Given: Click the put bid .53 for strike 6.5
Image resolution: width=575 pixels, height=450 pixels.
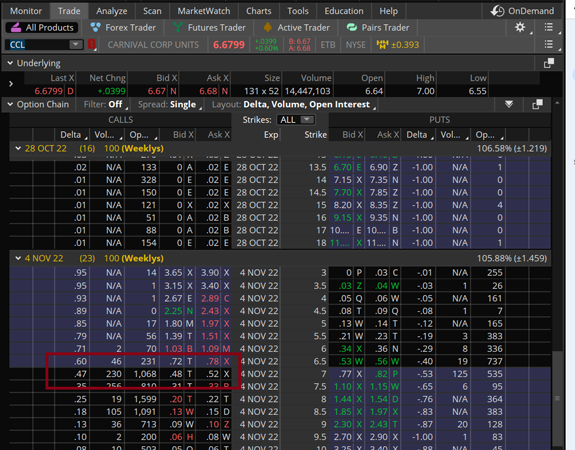Looking at the screenshot, I should [345, 362].
